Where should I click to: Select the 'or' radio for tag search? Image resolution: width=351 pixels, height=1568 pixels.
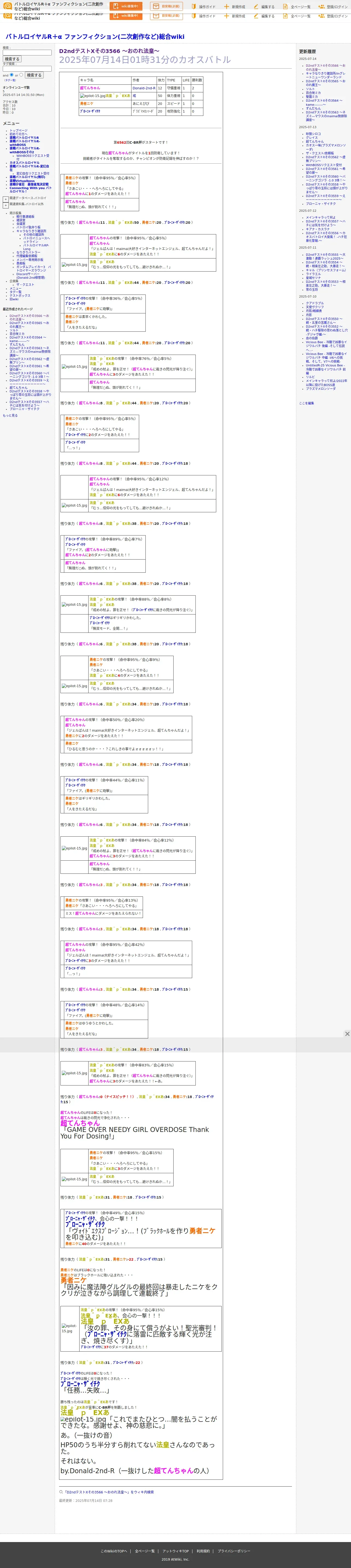[x=21, y=75]
